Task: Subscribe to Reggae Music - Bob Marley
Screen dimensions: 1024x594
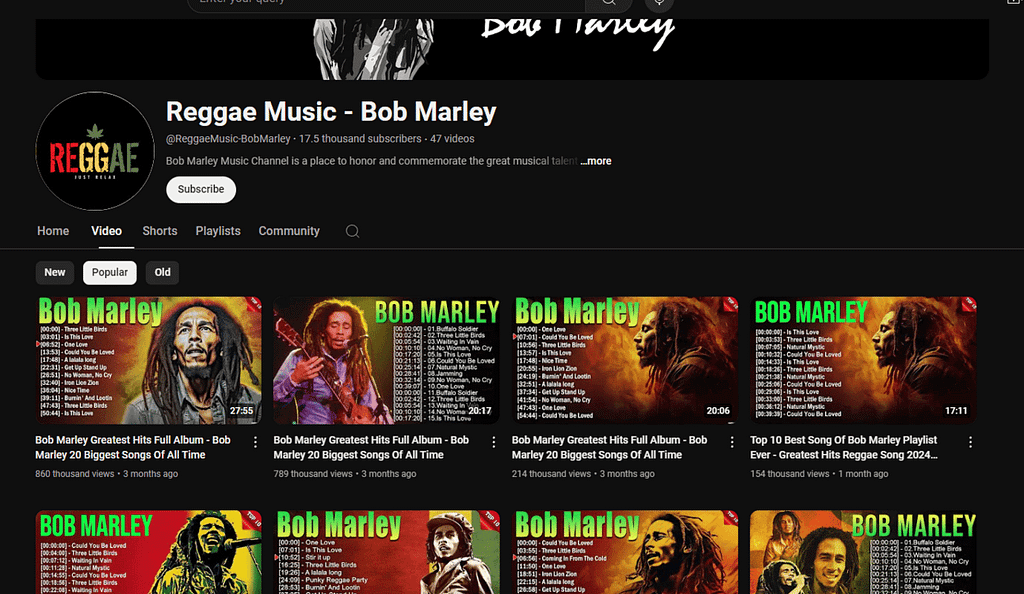Action: 201,189
